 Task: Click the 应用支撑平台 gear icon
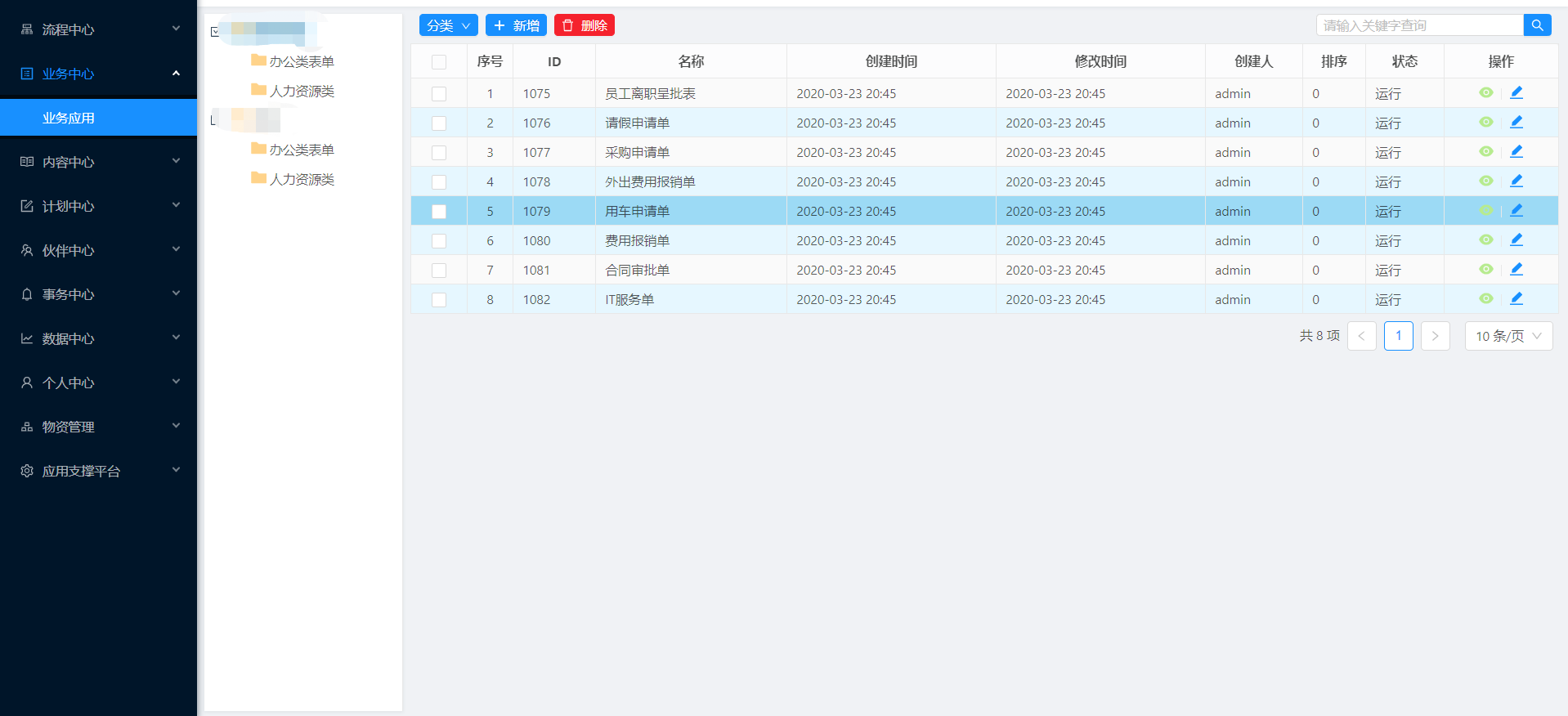(x=27, y=471)
